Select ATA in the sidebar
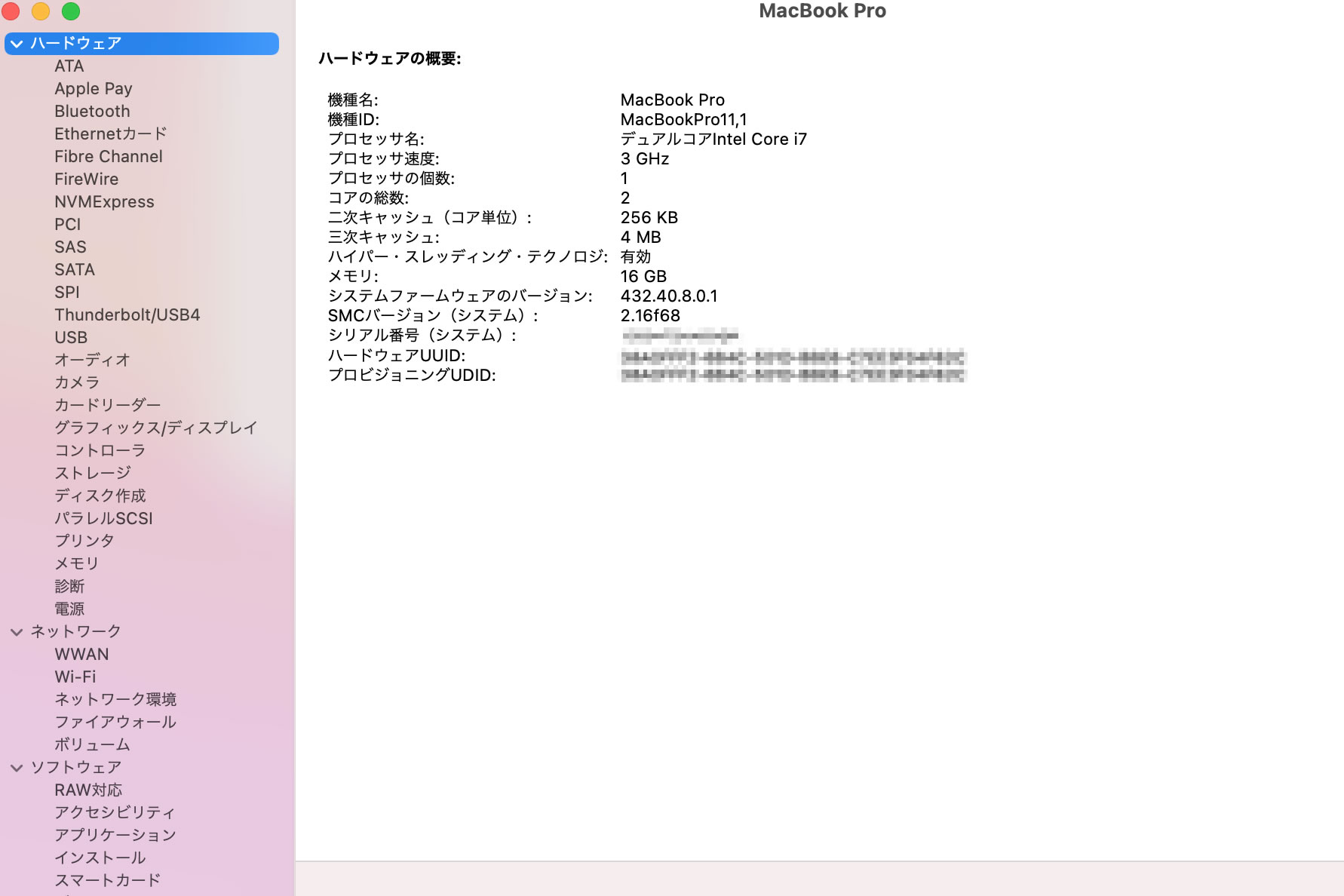 click(x=69, y=66)
